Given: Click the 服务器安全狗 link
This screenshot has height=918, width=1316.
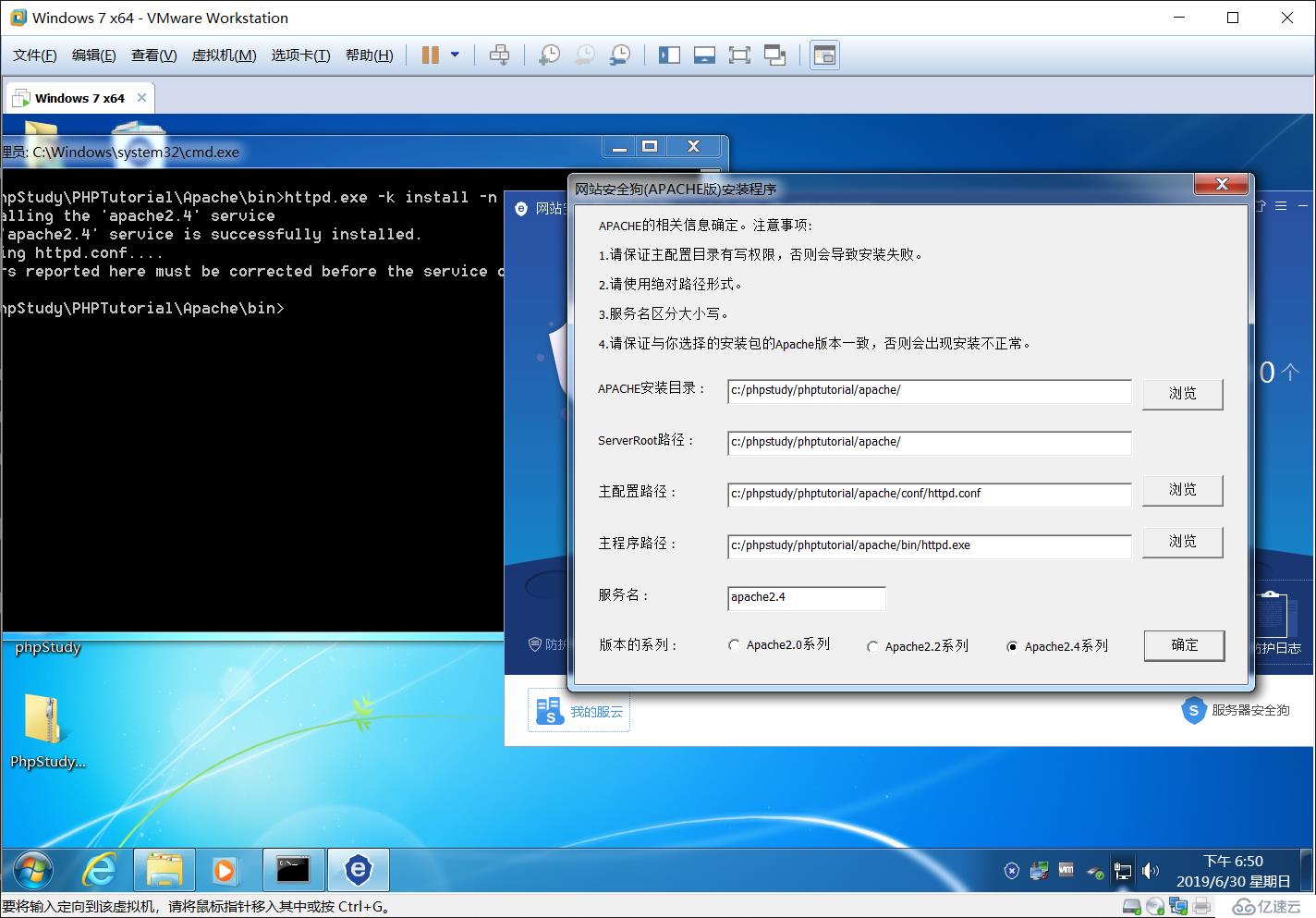Looking at the screenshot, I should pyautogui.click(x=1236, y=710).
